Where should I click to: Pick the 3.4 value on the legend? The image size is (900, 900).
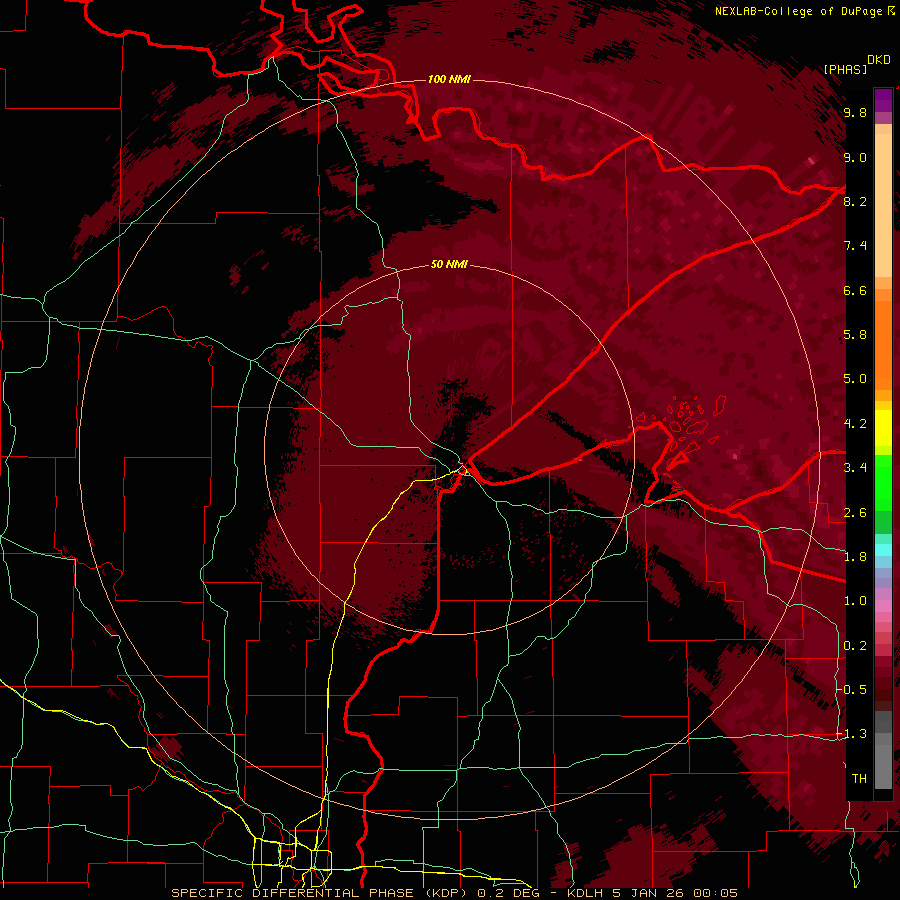855,468
